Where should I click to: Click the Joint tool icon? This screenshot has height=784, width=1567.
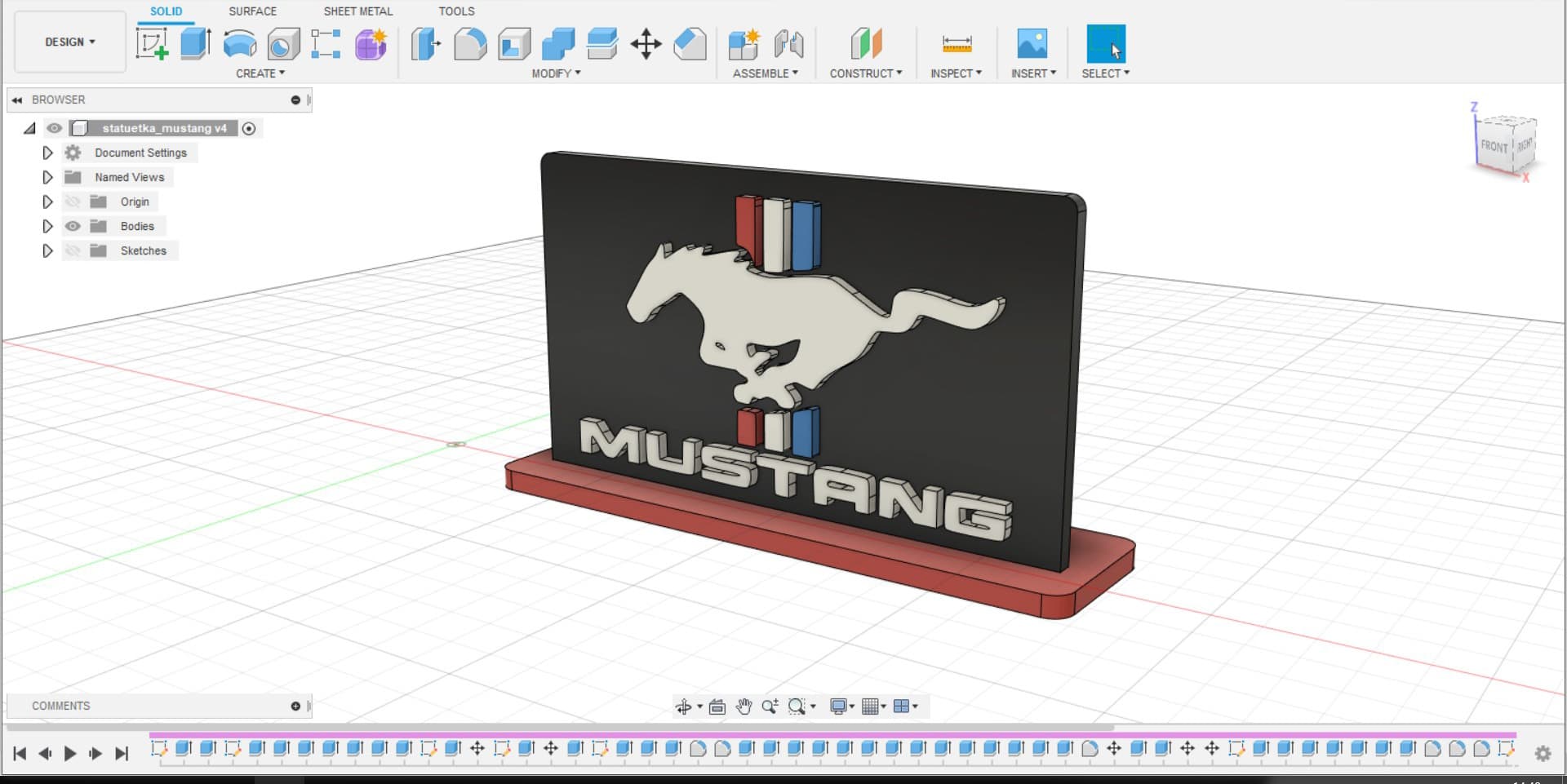(x=788, y=44)
